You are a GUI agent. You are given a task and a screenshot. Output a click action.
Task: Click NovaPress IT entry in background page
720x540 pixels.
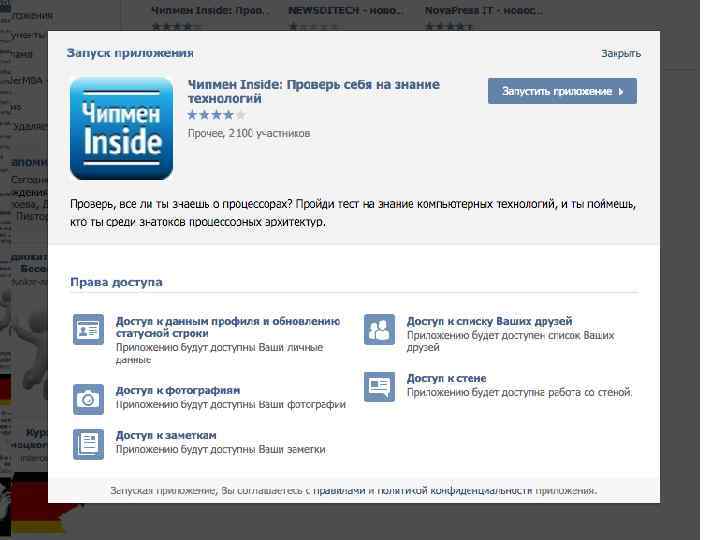pos(483,11)
